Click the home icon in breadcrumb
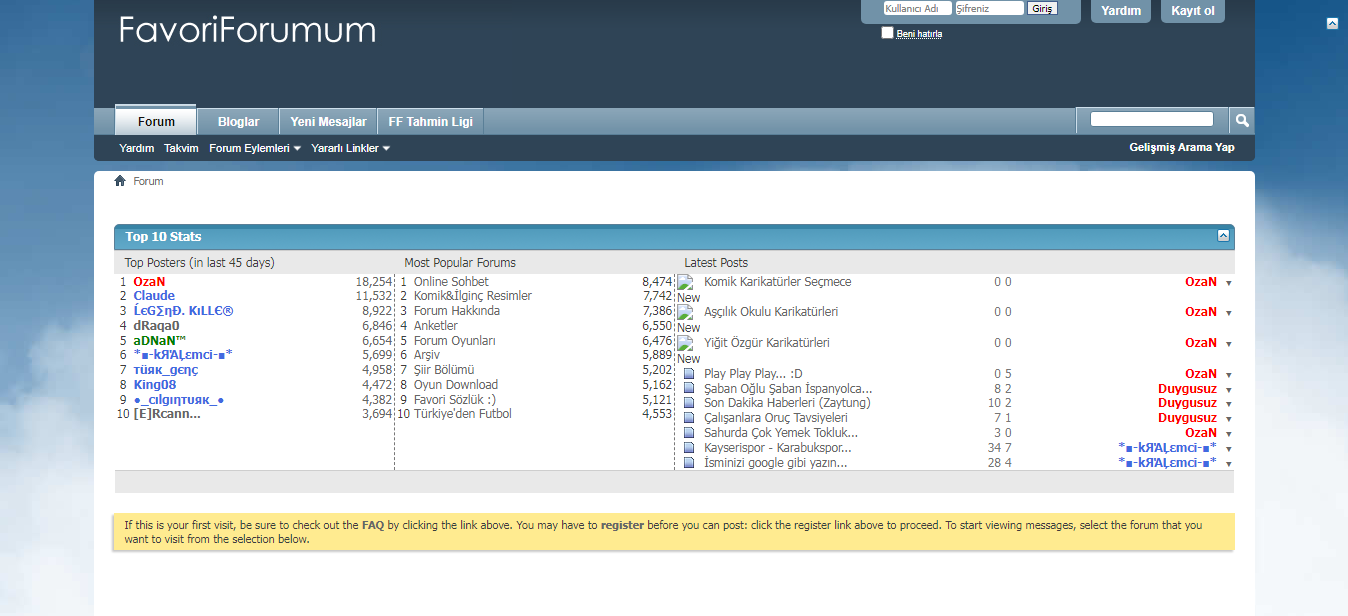Image resolution: width=1348 pixels, height=616 pixels. coord(120,181)
